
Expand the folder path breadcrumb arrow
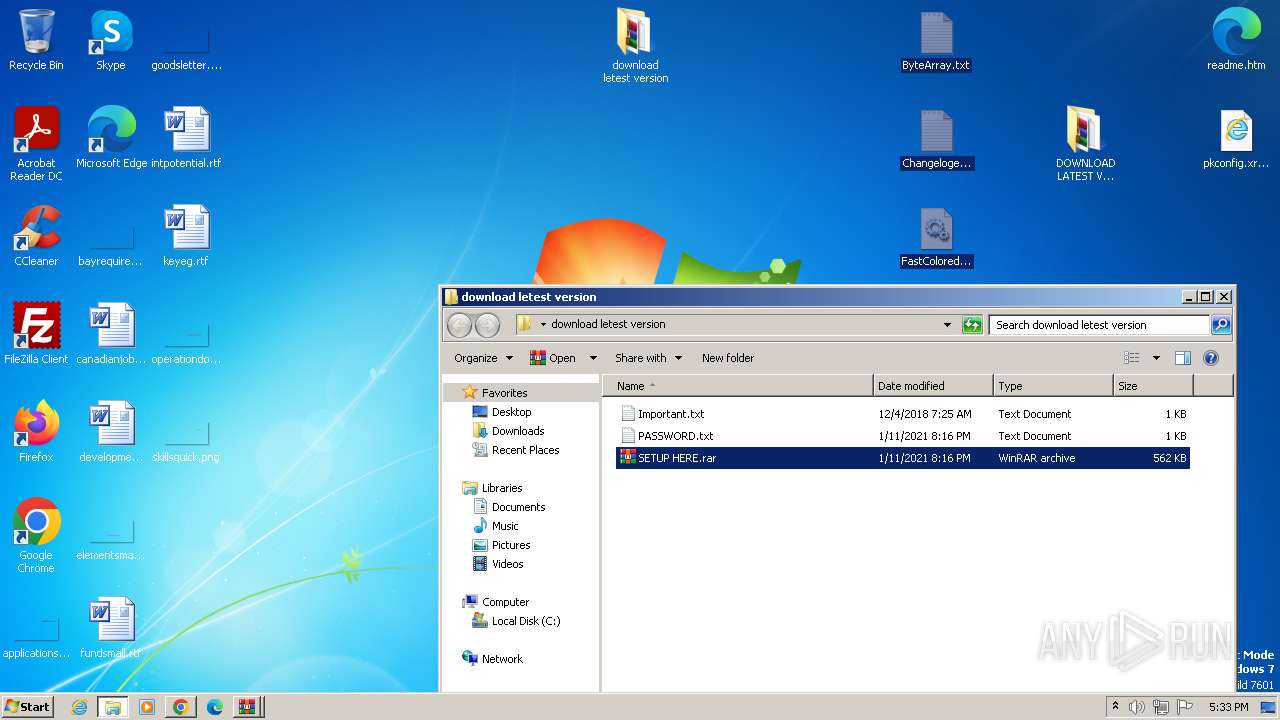[543, 325]
